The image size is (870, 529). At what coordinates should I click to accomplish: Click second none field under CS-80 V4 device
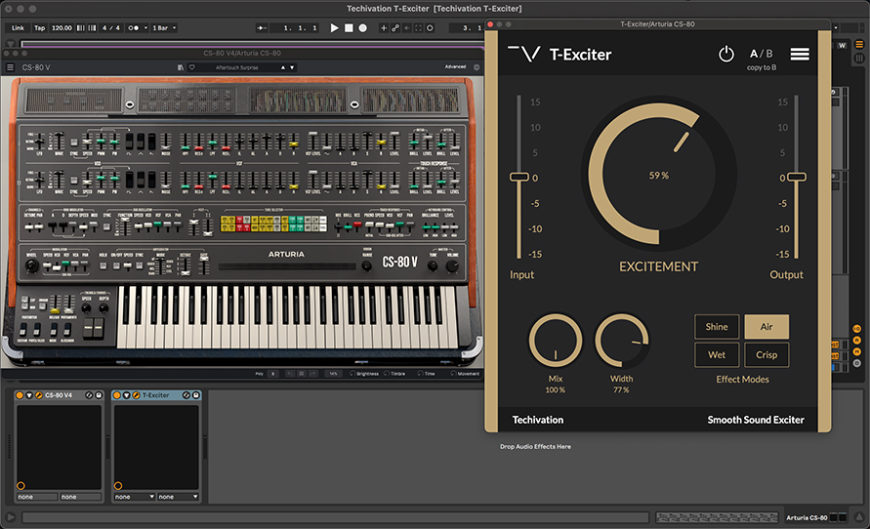click(80, 497)
